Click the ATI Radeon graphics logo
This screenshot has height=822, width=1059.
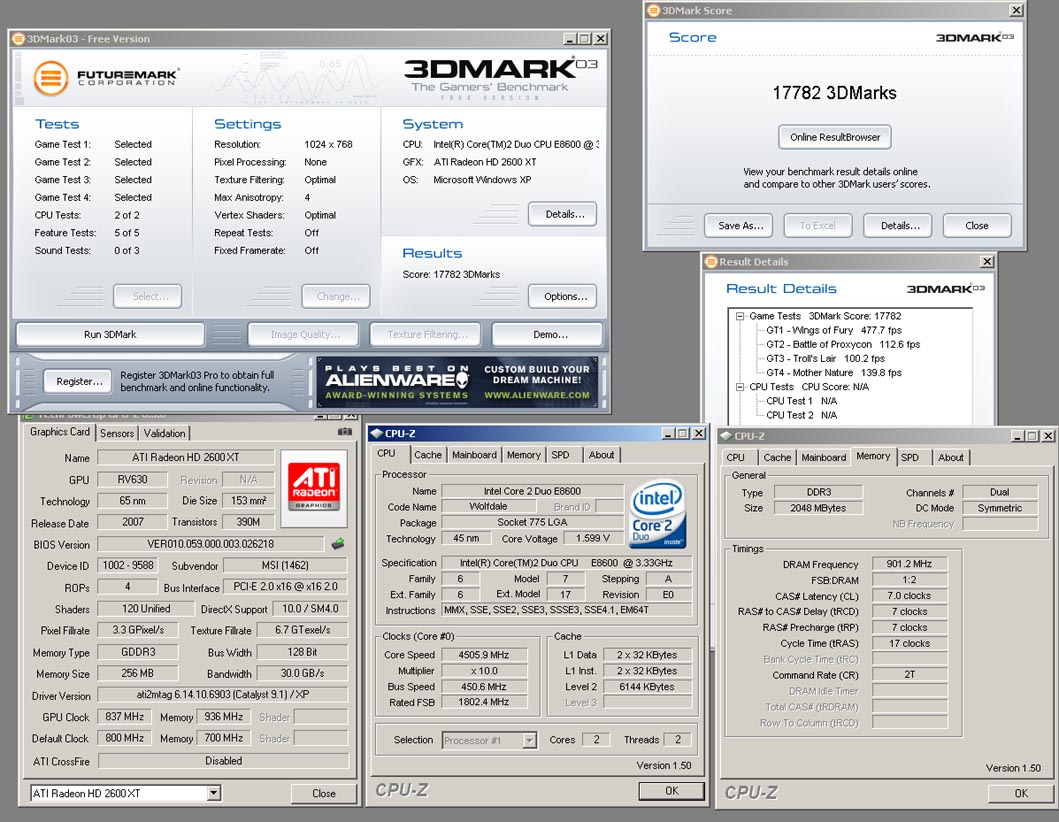[313, 487]
